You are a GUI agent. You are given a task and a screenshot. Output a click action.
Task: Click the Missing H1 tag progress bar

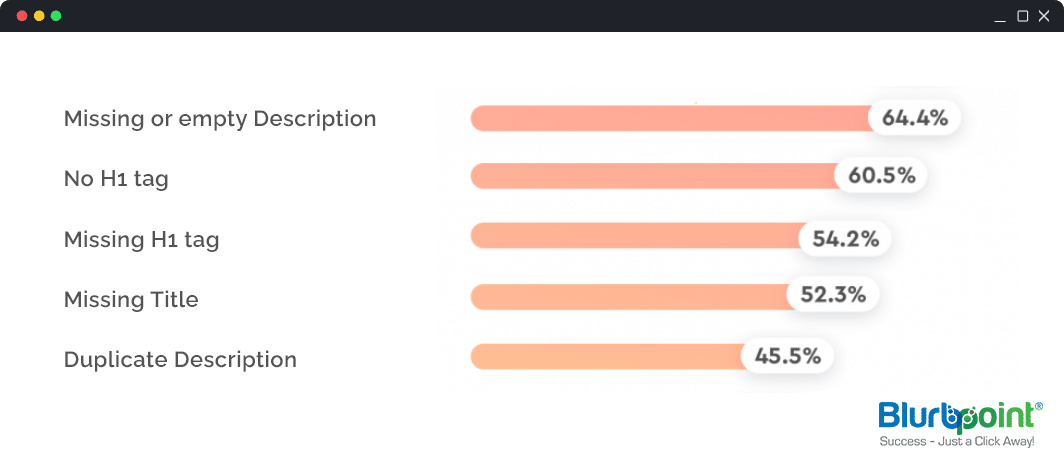(635, 237)
